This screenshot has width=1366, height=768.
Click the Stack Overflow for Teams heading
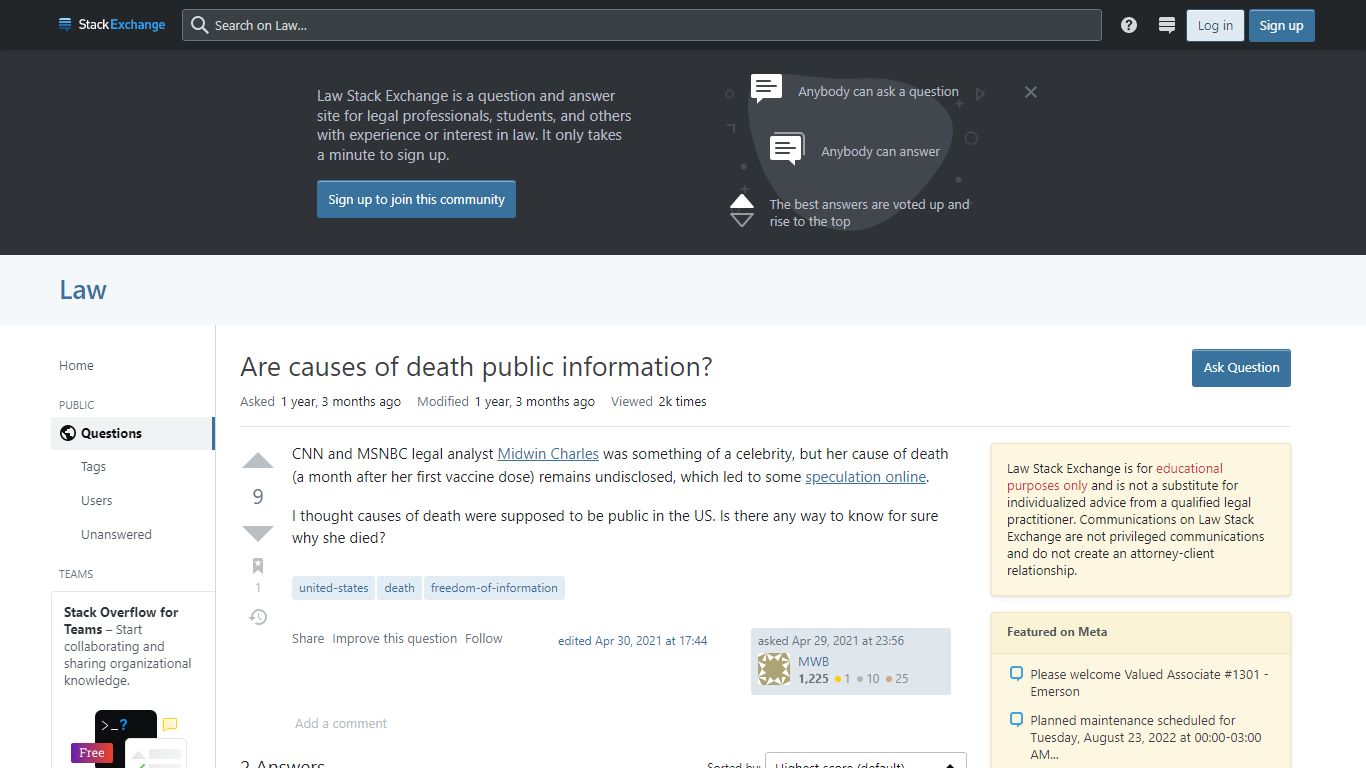121,621
